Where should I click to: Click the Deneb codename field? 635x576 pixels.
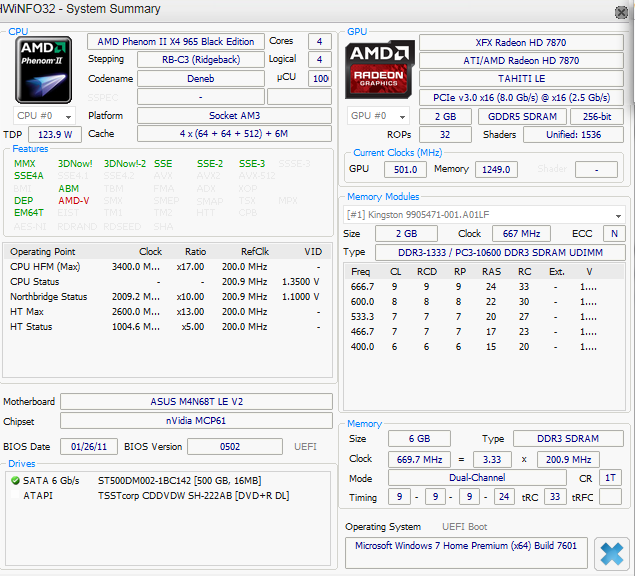tap(201, 79)
